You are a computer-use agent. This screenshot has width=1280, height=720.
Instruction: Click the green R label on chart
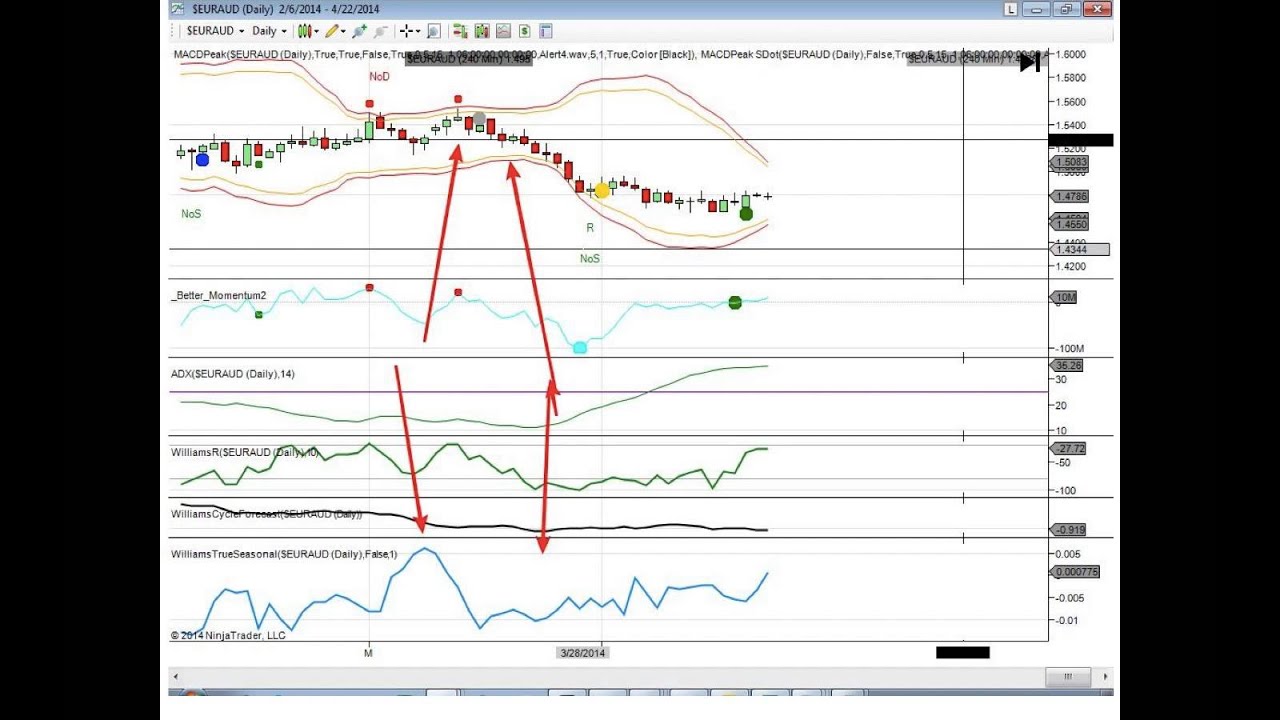(590, 228)
